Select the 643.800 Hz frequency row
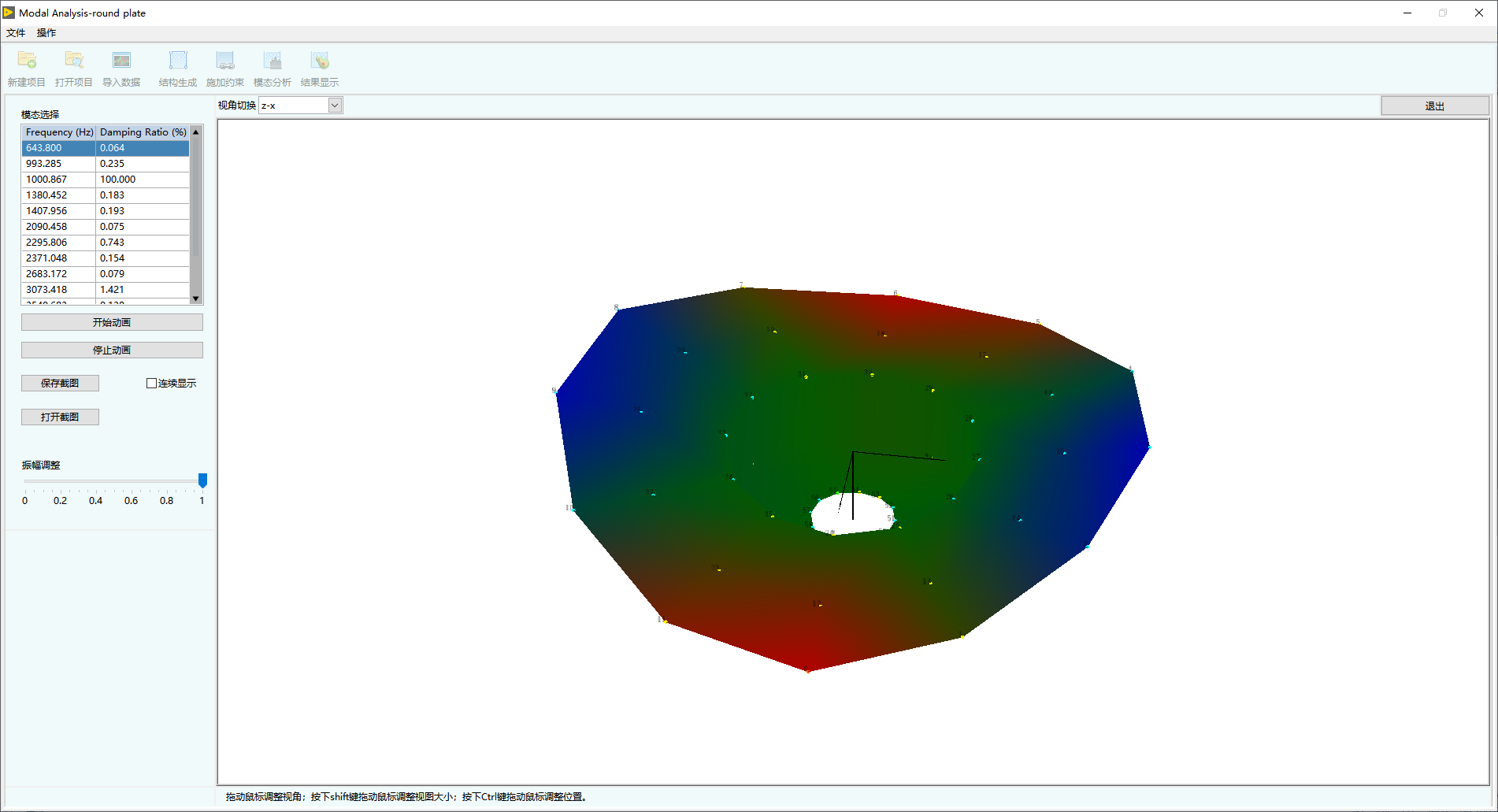 [106, 148]
